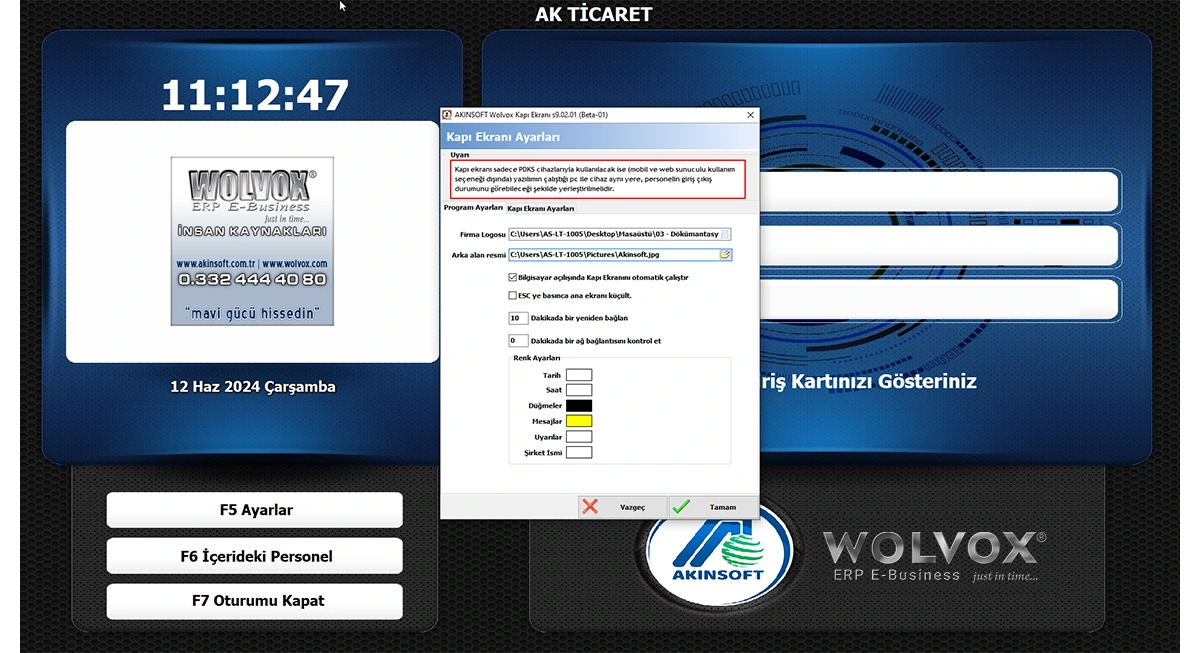The image size is (1200, 653).
Task: Click the Wolvox İnsan Kaynakları logo image
Action: [x=252, y=241]
